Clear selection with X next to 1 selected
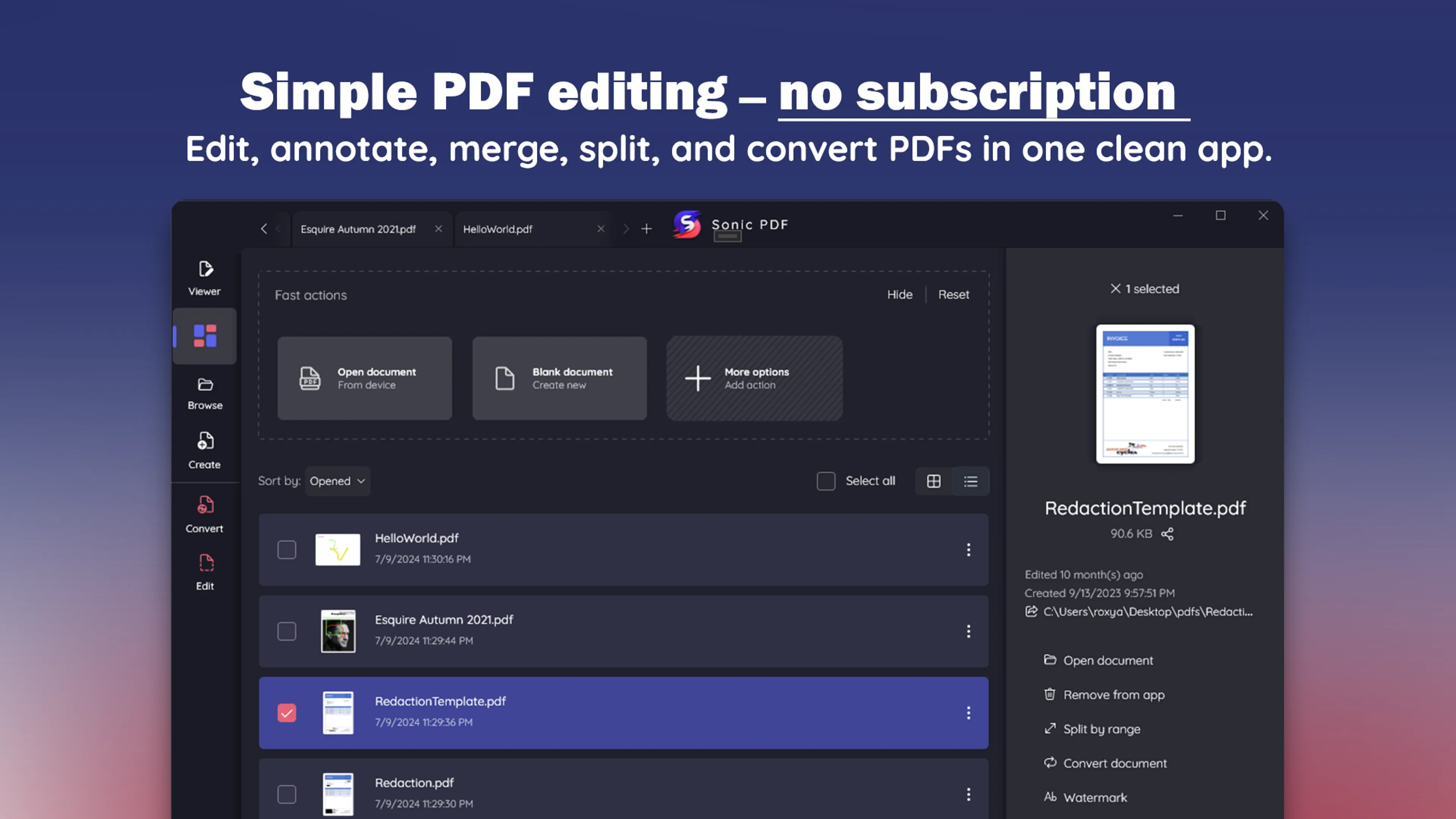 1115,288
